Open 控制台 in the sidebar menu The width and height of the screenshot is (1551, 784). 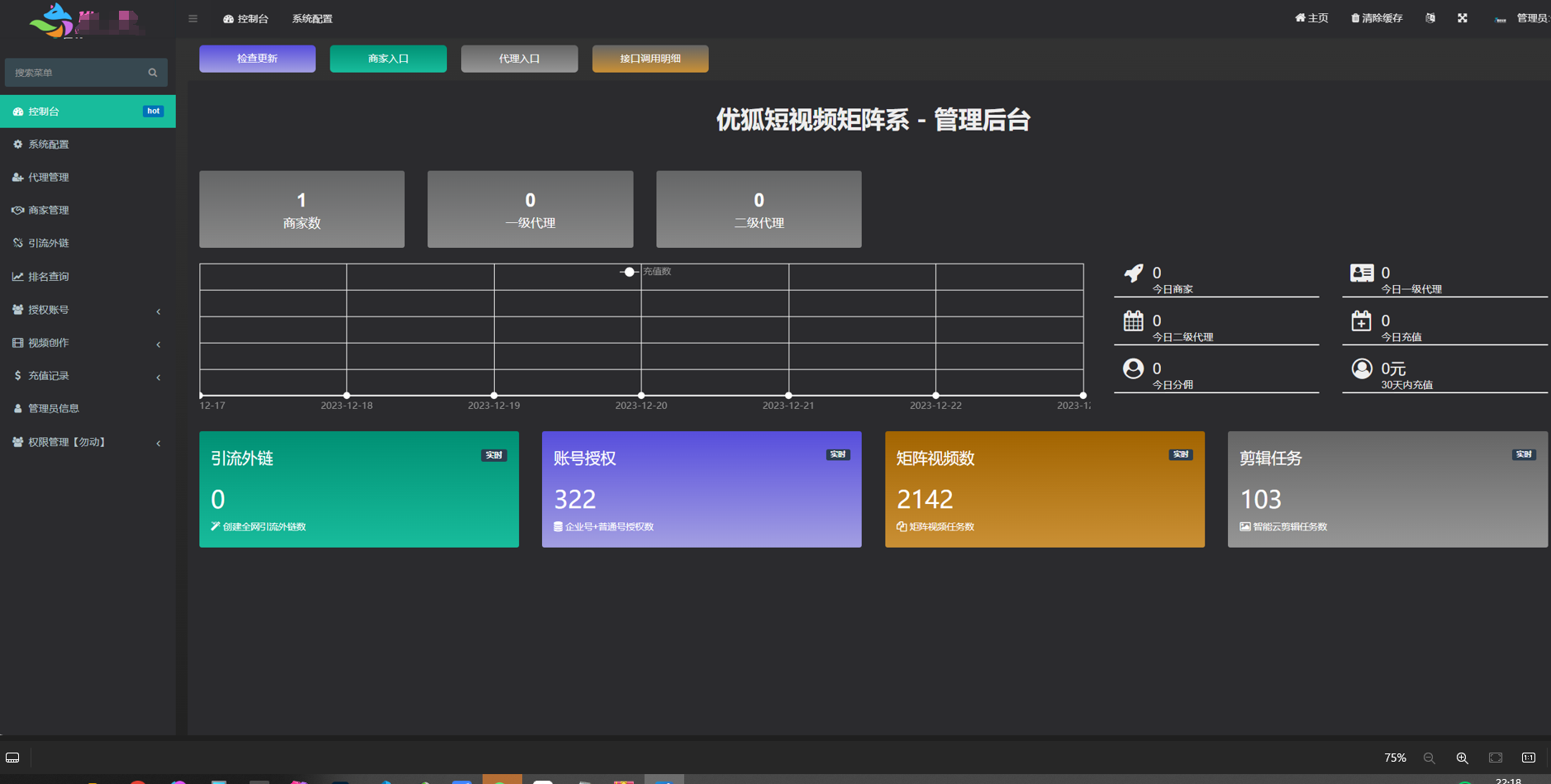[88, 112]
